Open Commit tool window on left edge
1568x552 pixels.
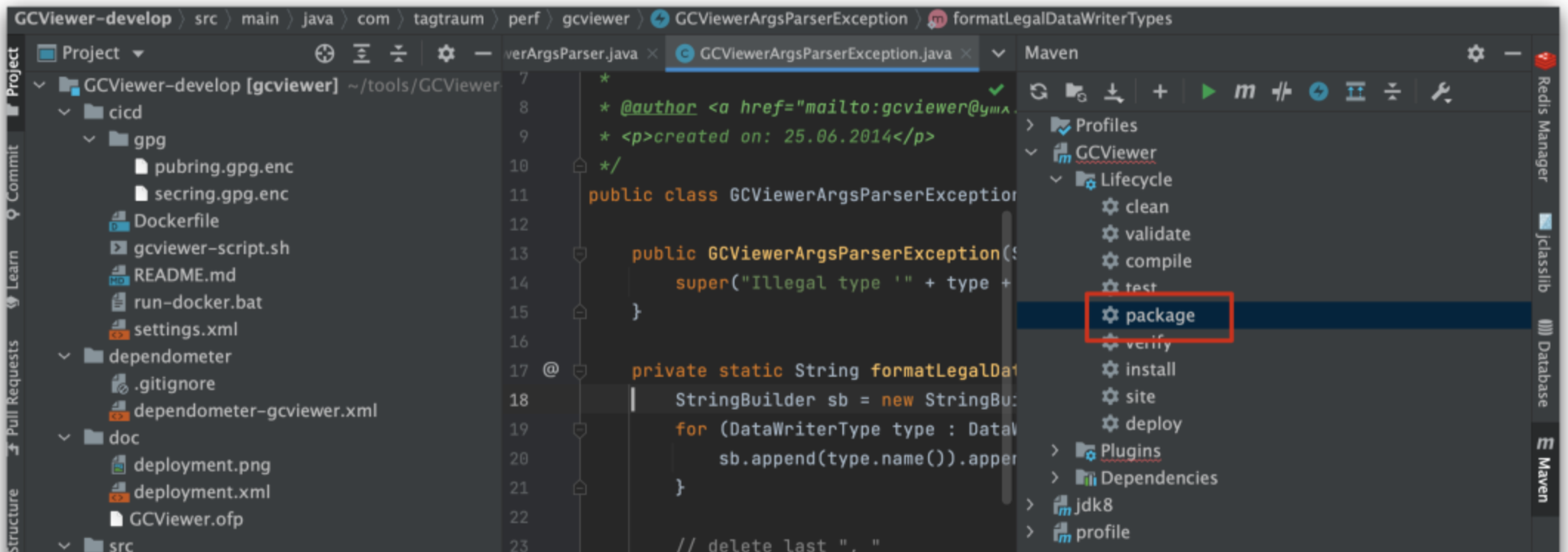pyautogui.click(x=13, y=183)
